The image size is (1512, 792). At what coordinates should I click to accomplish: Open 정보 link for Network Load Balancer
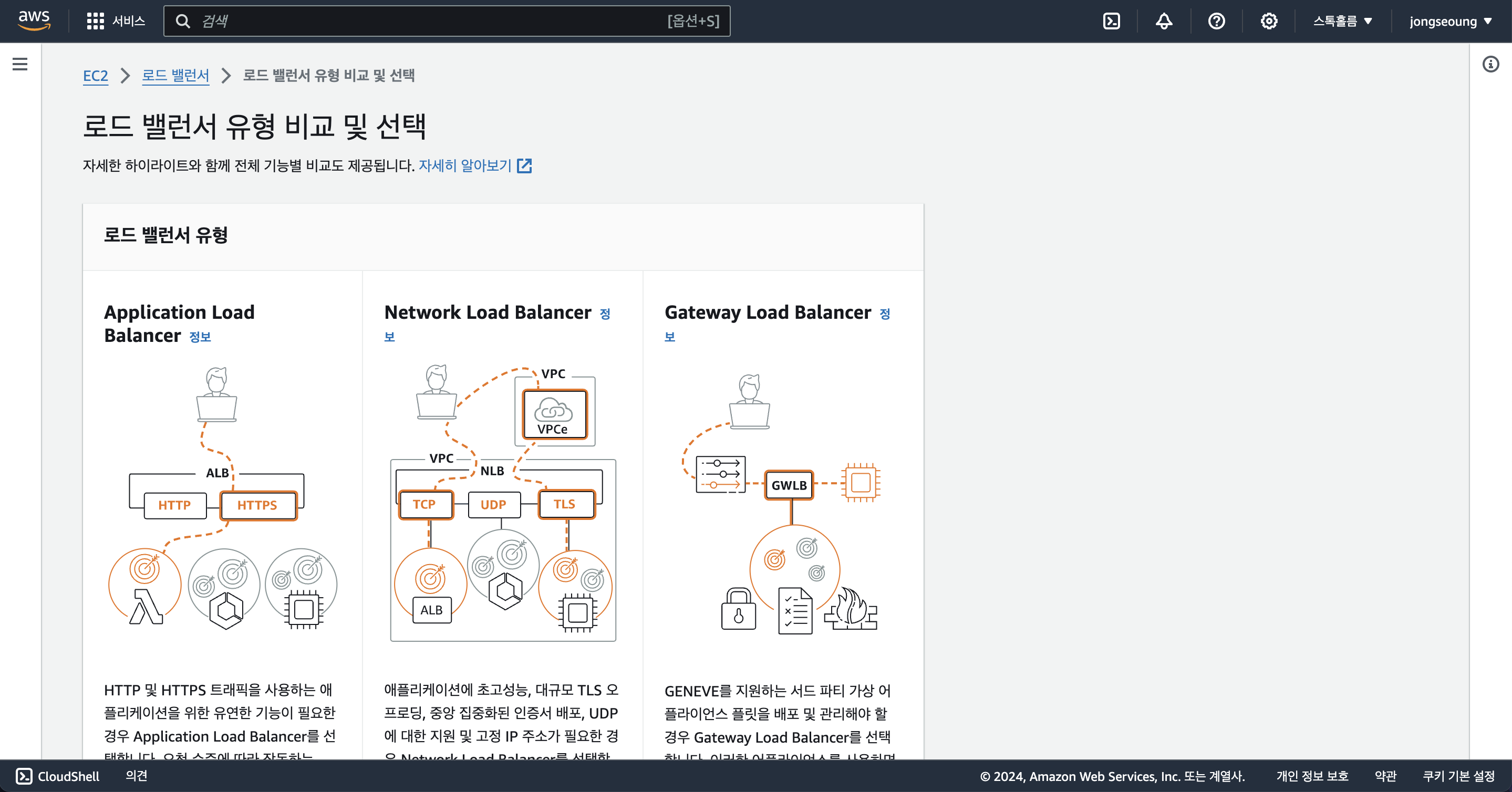pyautogui.click(x=605, y=314)
